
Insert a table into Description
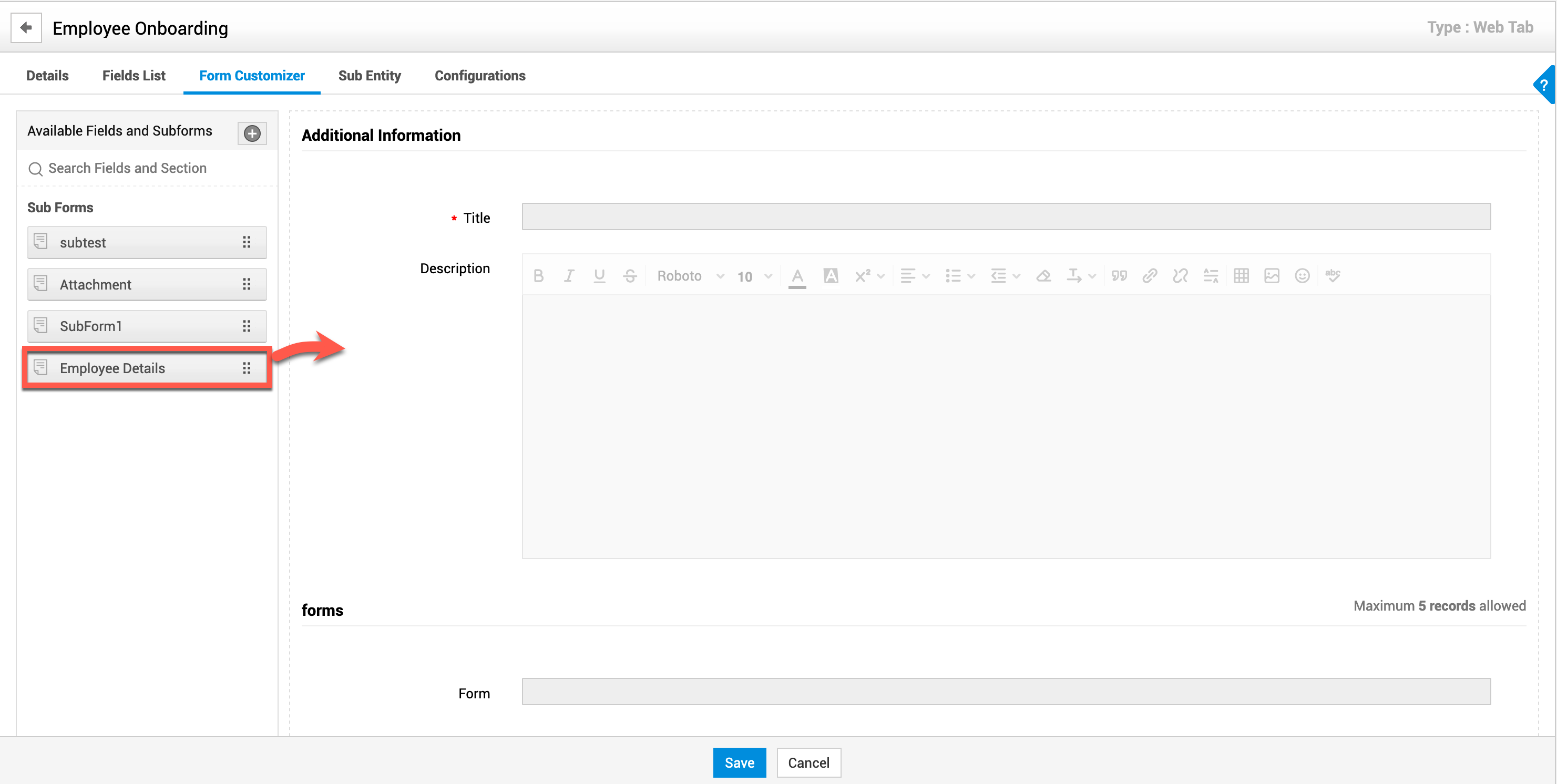point(1241,276)
